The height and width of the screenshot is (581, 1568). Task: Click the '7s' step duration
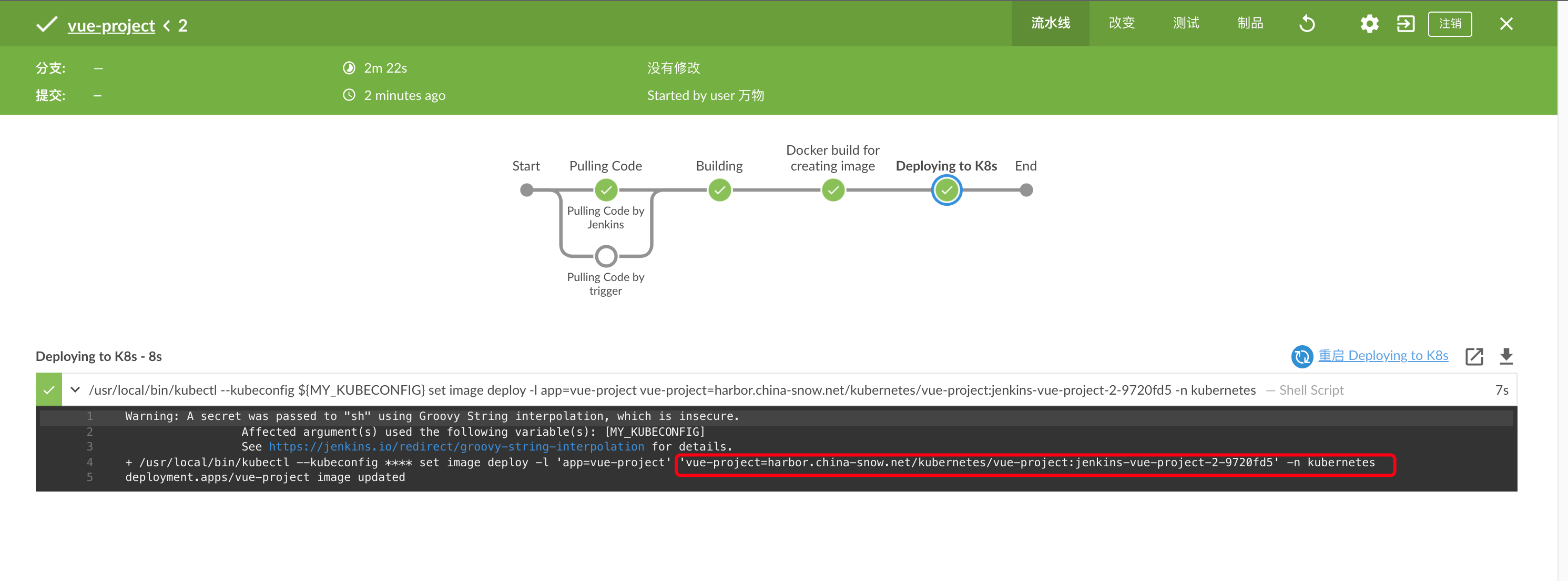click(1501, 390)
